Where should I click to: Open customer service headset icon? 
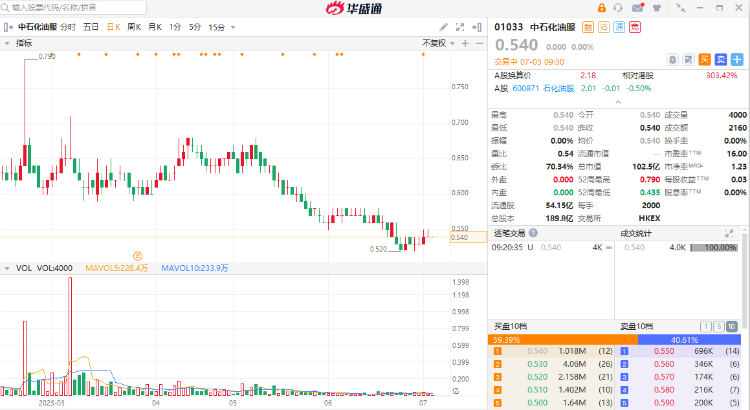point(618,8)
